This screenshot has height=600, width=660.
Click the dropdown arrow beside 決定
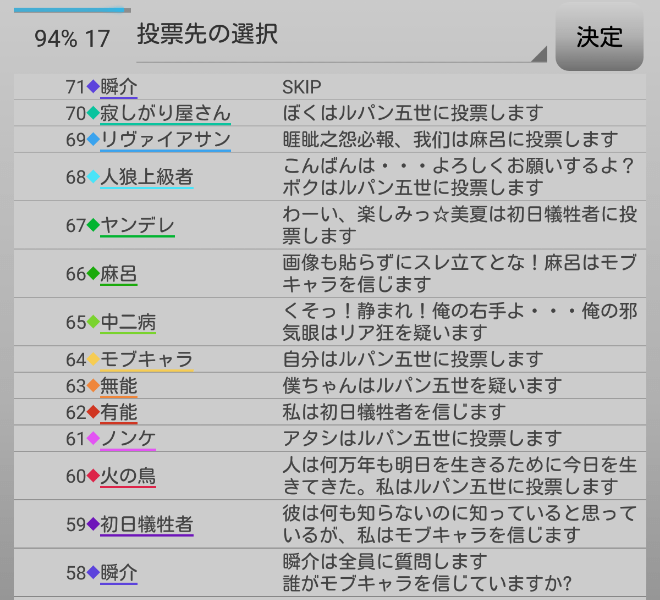540,54
